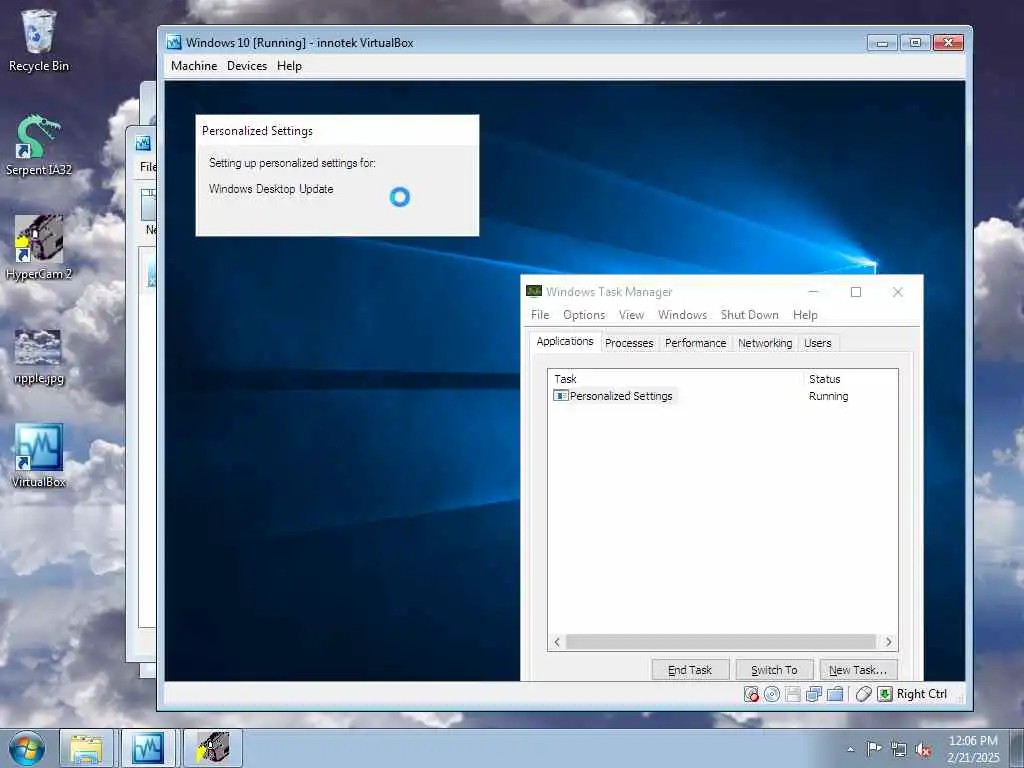
Task: Click the muted volume tray icon
Action: click(x=923, y=750)
